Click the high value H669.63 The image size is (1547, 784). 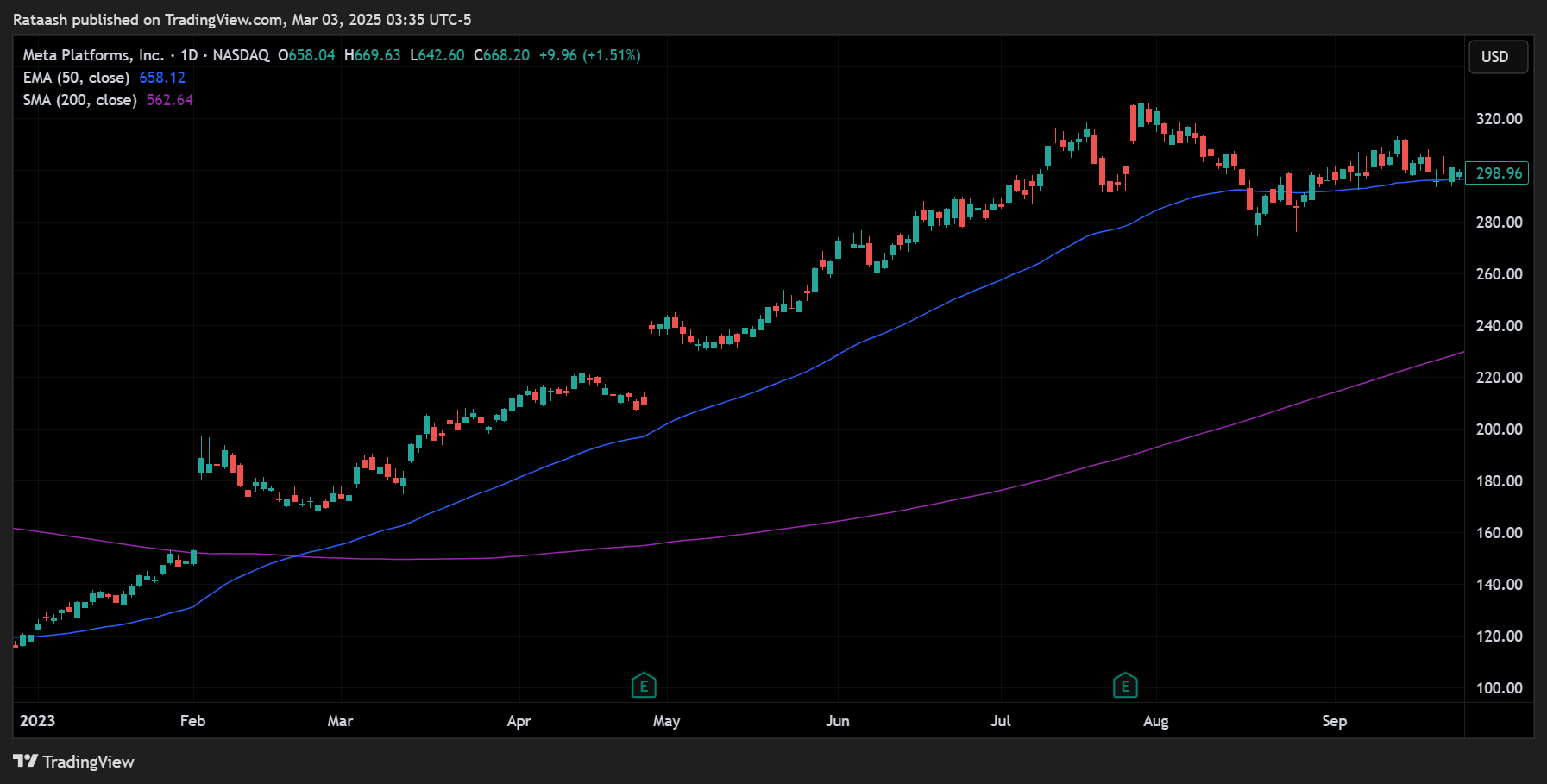pyautogui.click(x=373, y=55)
